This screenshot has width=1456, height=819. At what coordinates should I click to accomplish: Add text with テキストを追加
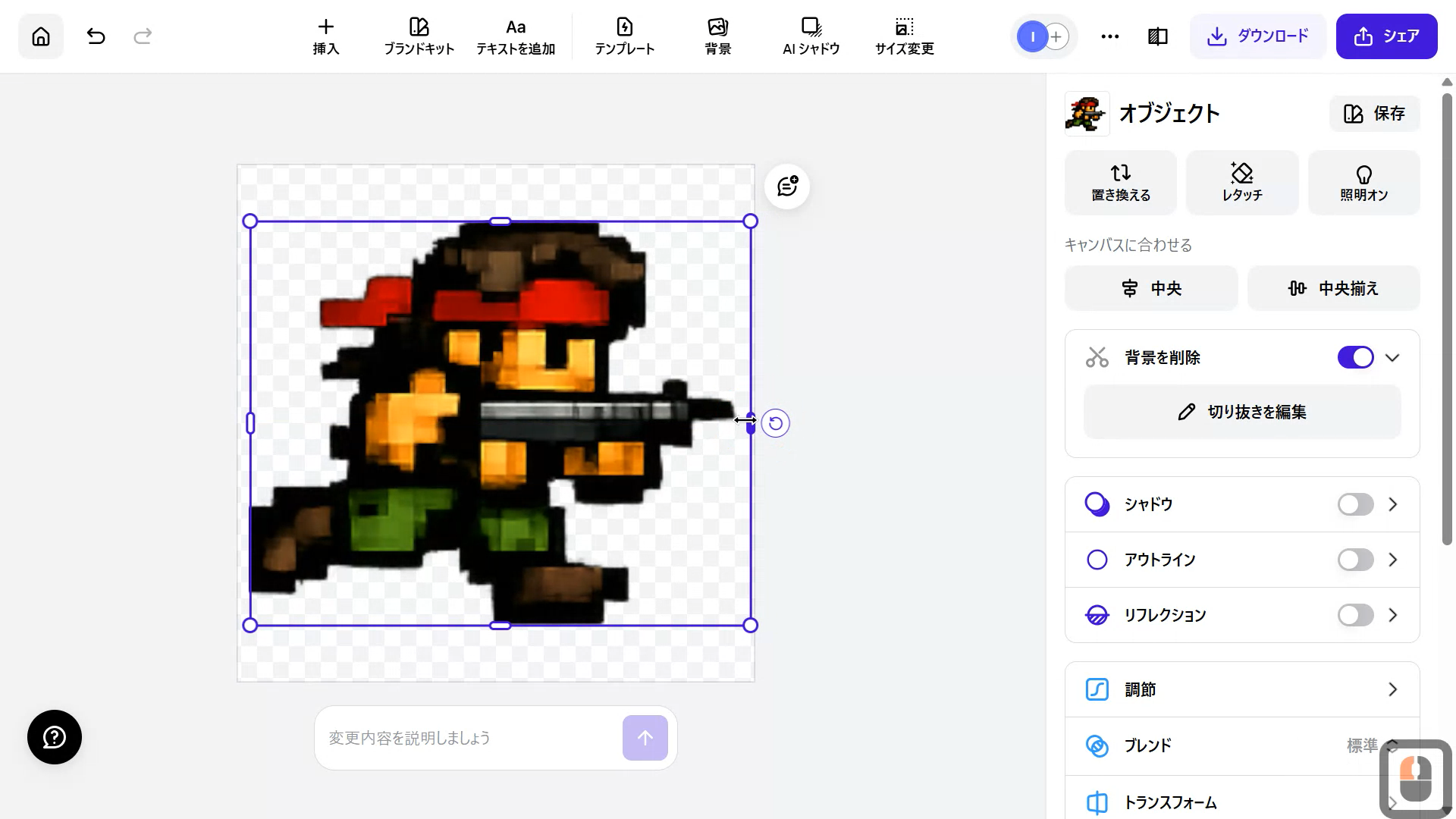click(516, 36)
